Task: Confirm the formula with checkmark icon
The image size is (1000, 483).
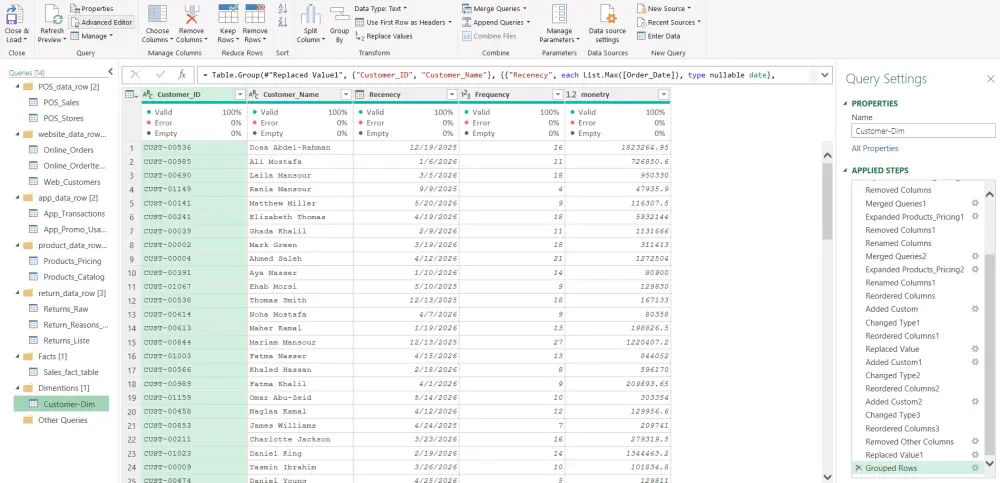Action: point(161,75)
